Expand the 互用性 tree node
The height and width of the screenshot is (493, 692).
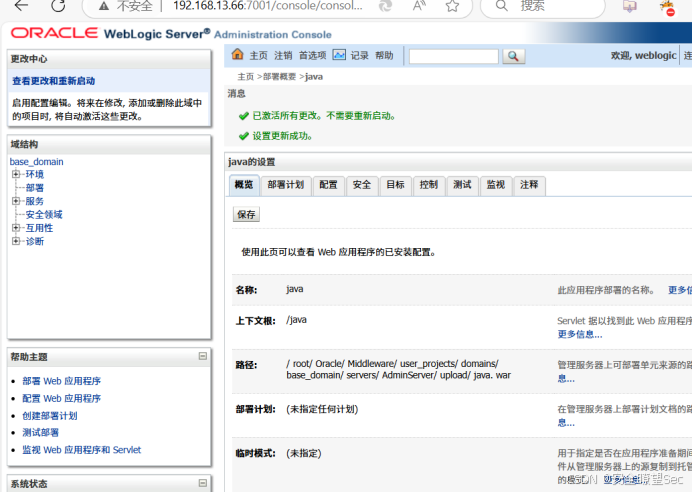tap(16, 228)
